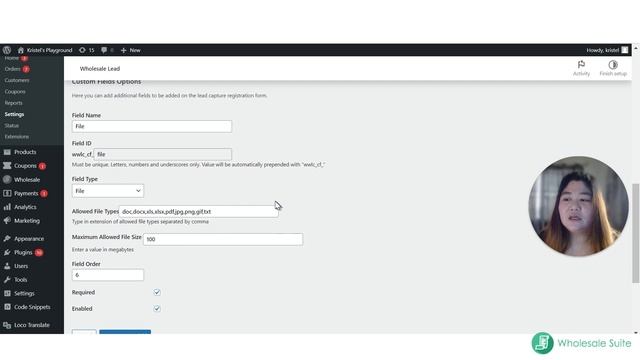This screenshot has height=360, width=640.
Task: Click the Plugins plug icon
Action: (x=7, y=253)
